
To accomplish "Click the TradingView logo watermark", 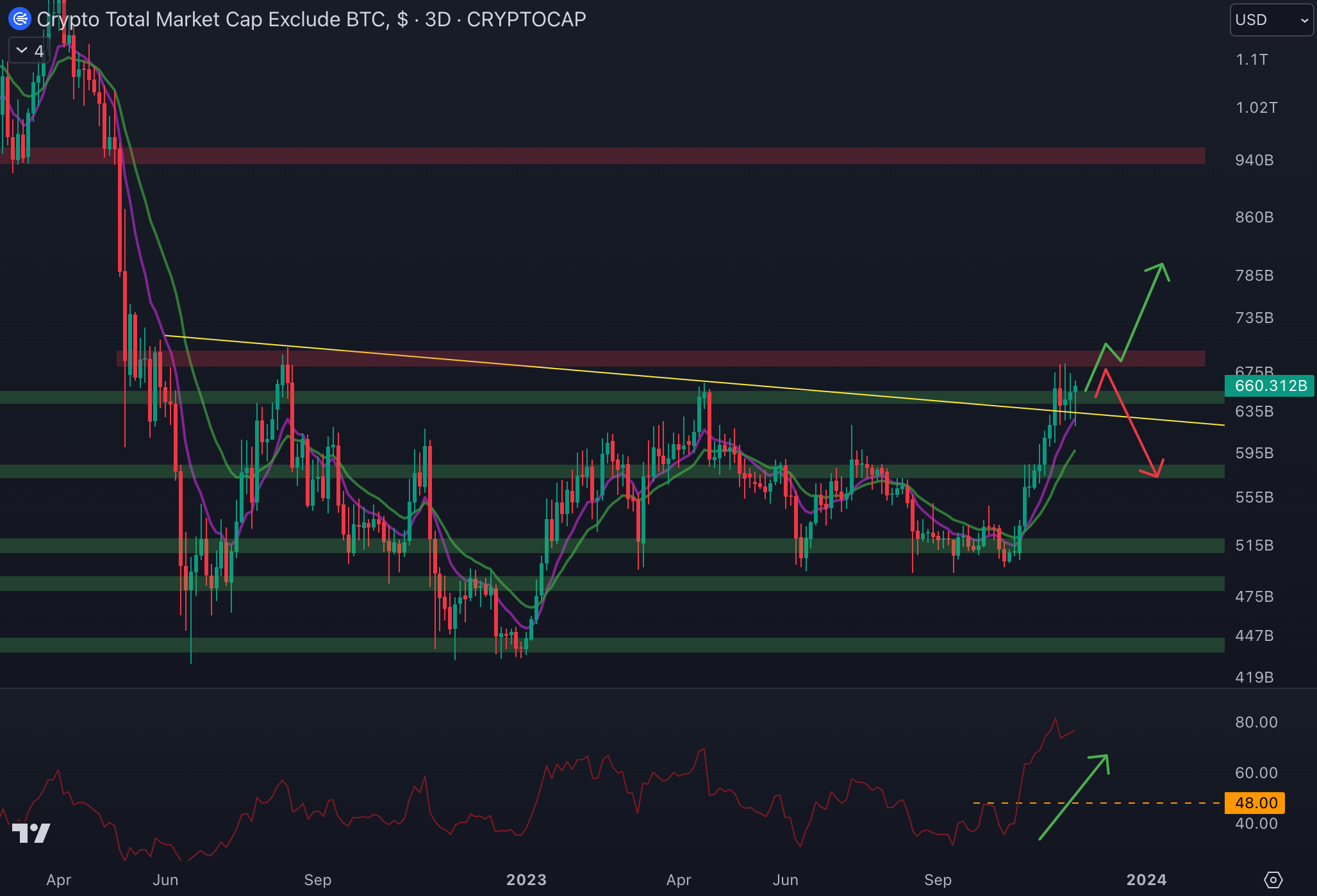I will [31, 833].
